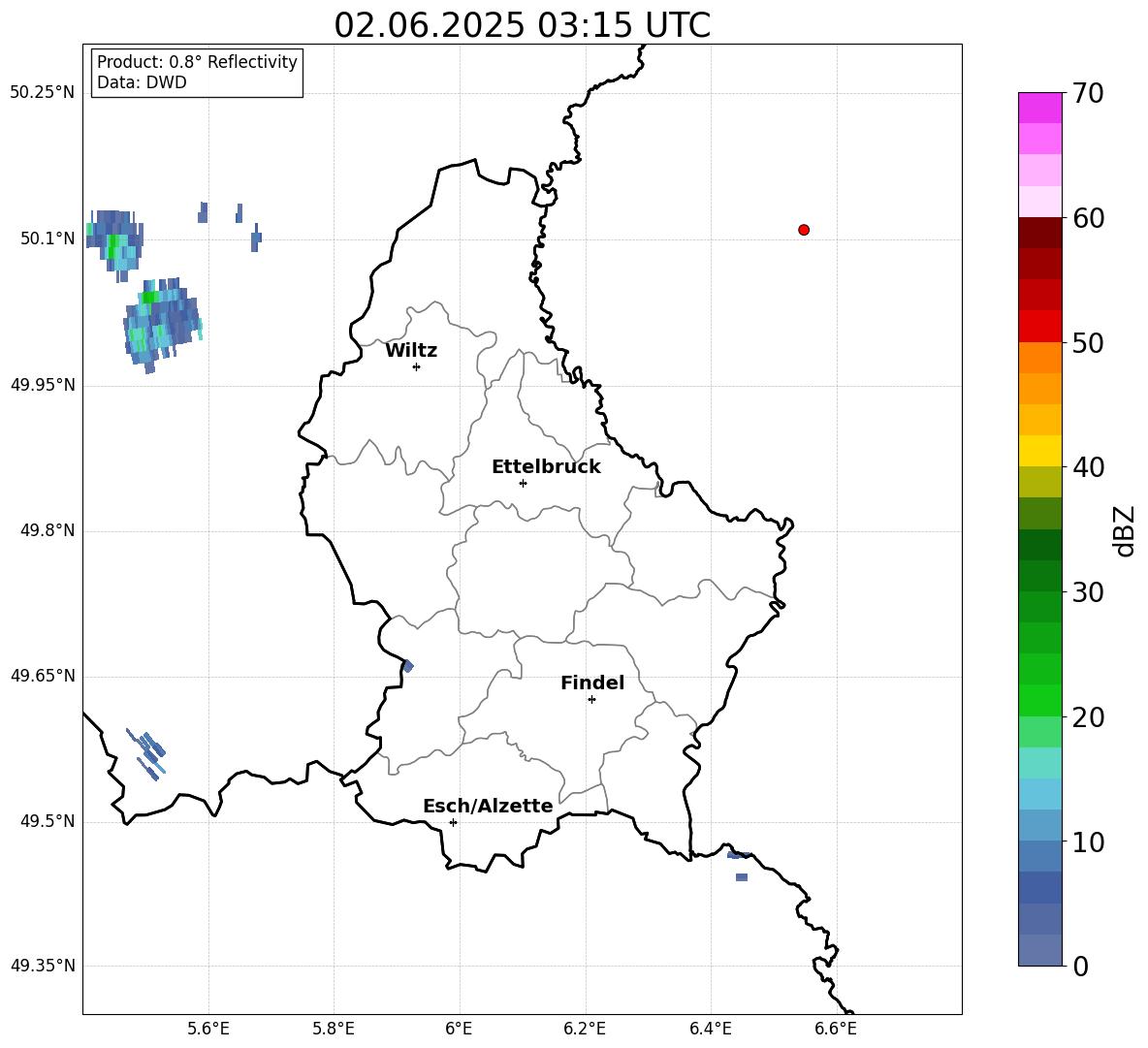
Task: Click the colorbar tick label 70
Action: pyautogui.click(x=1088, y=94)
